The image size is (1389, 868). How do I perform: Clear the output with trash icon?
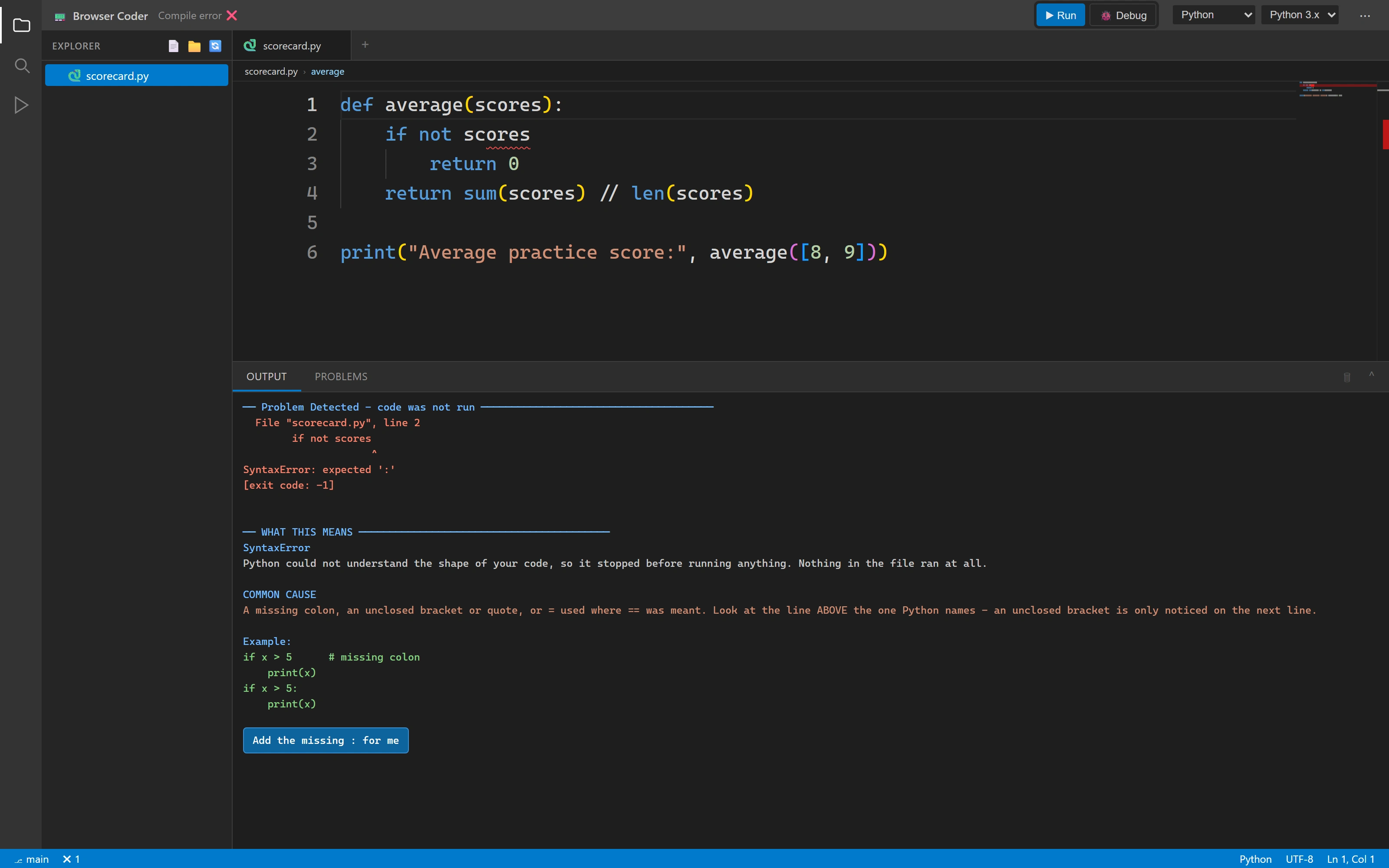pos(1346,377)
